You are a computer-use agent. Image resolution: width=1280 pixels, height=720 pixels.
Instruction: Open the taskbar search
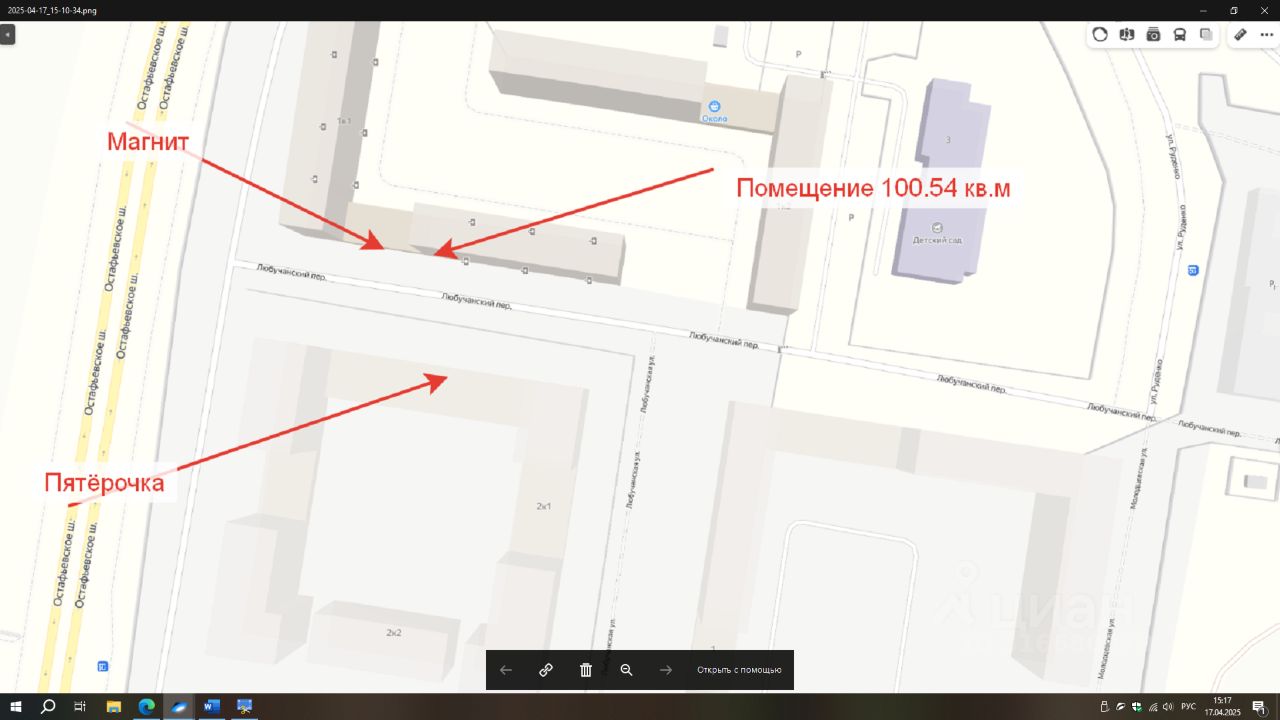click(48, 707)
